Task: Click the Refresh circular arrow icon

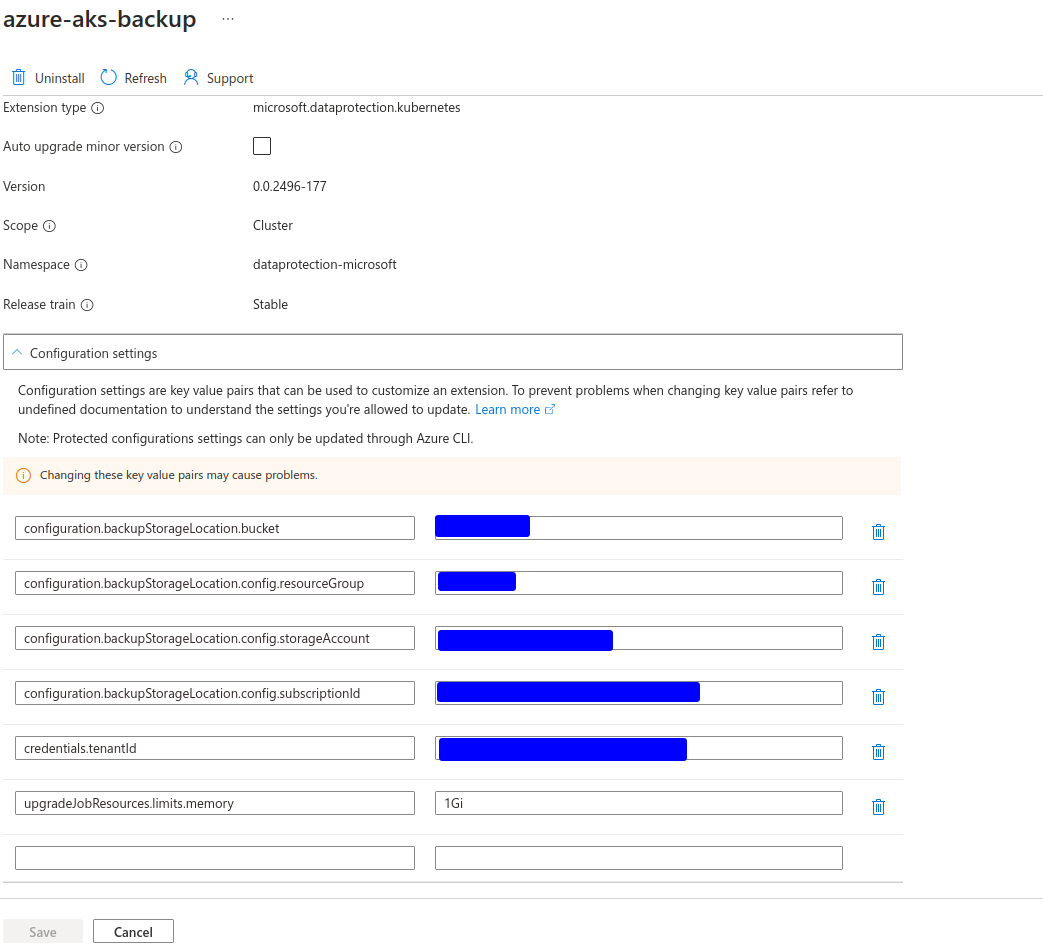Action: click(108, 78)
